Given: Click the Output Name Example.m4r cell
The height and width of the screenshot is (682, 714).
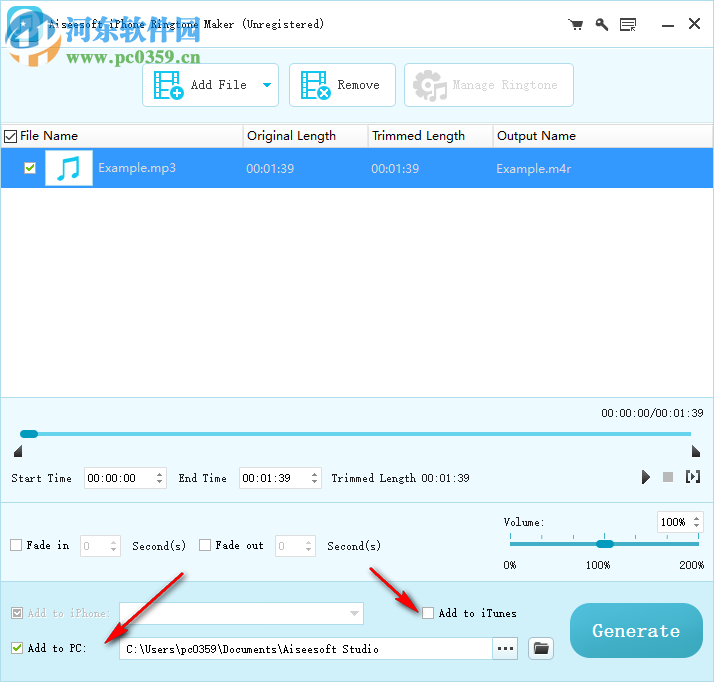Looking at the screenshot, I should click(x=534, y=169).
